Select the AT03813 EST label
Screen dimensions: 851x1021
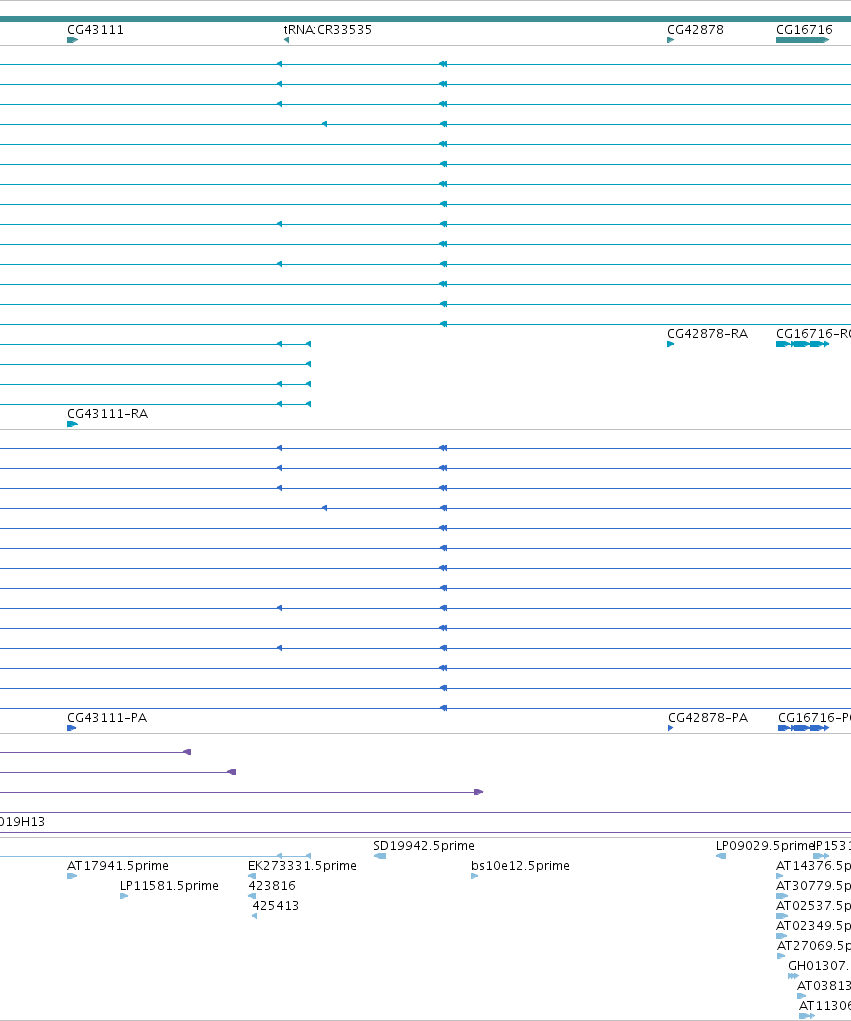[x=824, y=986]
